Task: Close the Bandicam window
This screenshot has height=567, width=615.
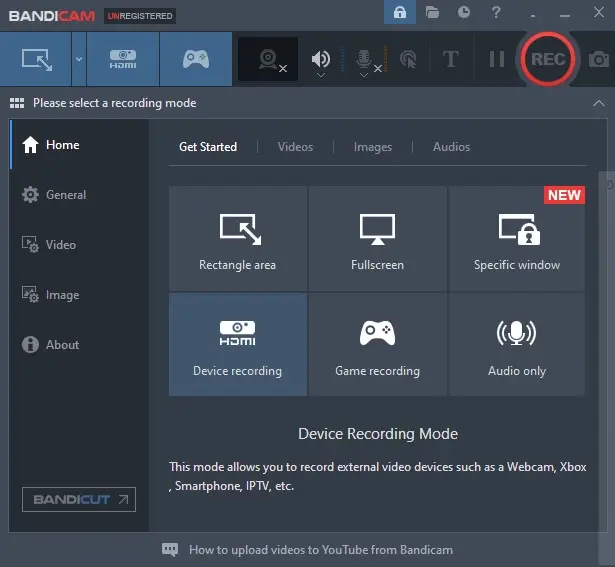Action: (599, 12)
